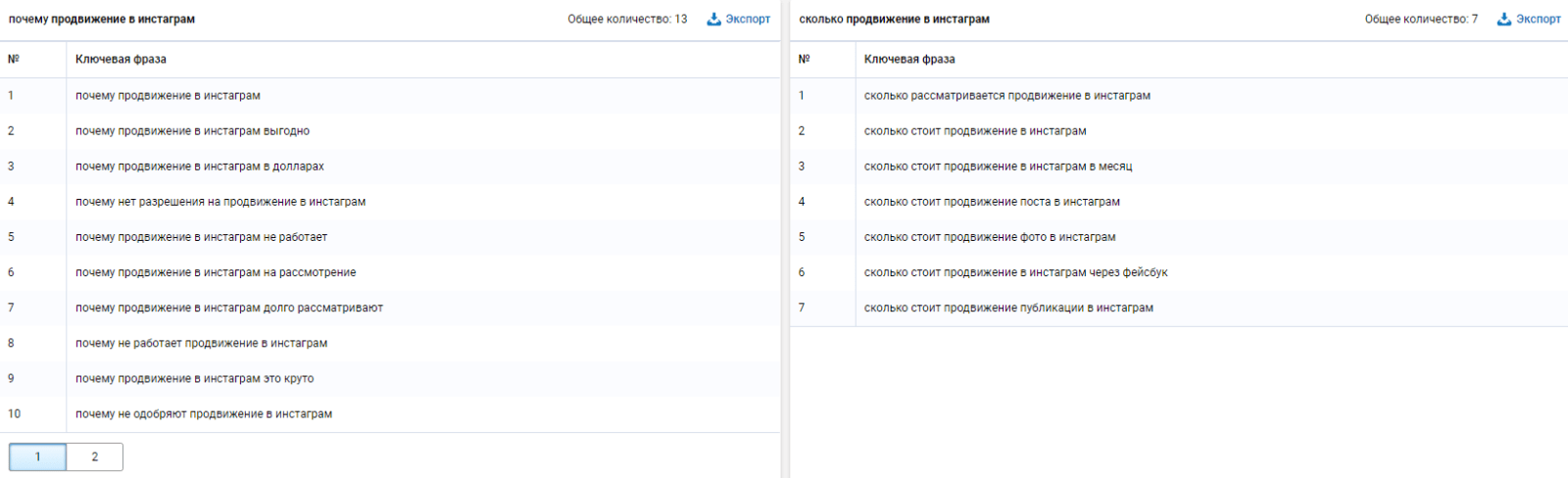Click 'Общее количество: 7' label
The width and height of the screenshot is (1568, 478).
1421,19
